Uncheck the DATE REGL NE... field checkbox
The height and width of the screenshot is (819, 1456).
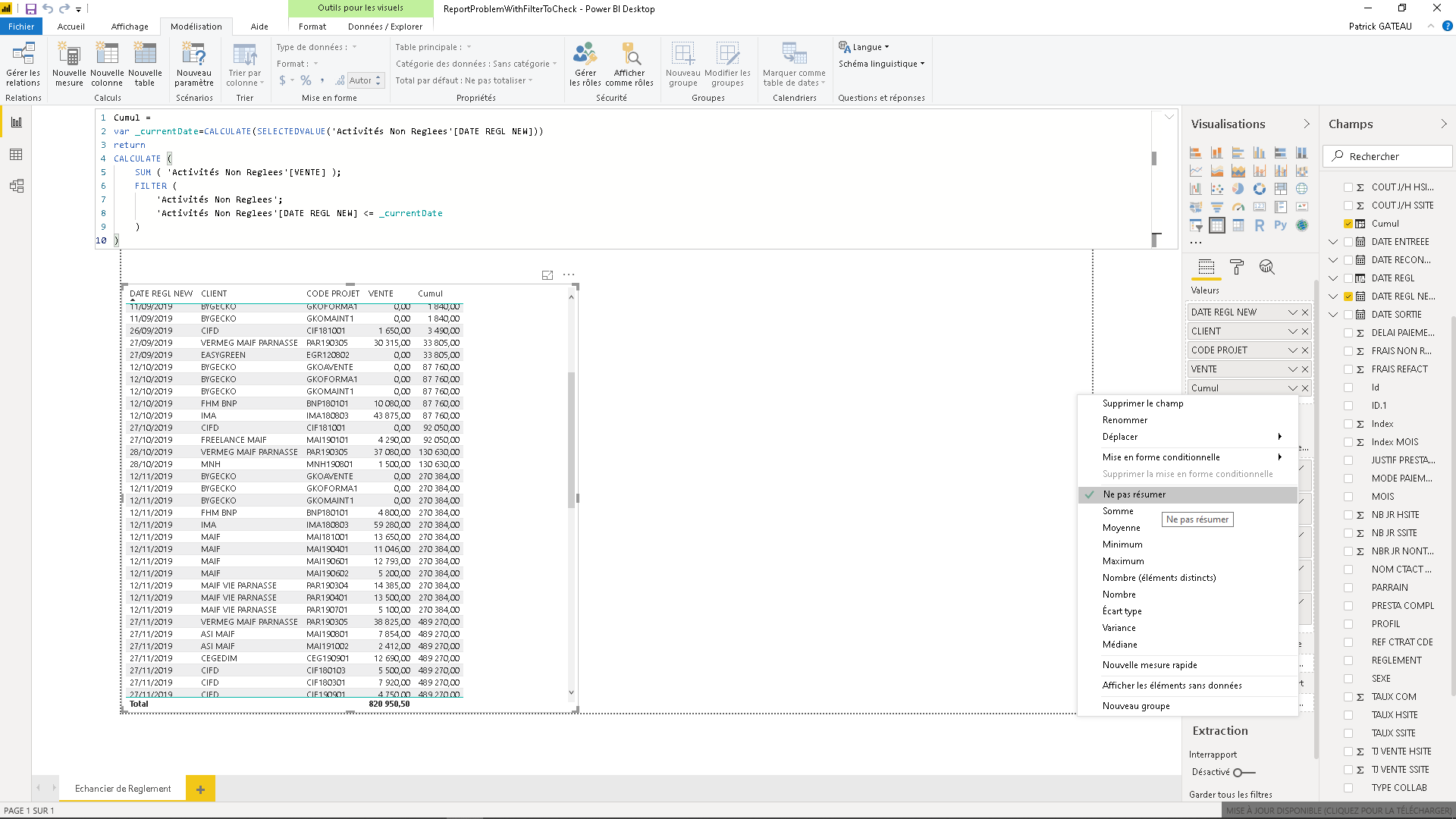[x=1348, y=297]
